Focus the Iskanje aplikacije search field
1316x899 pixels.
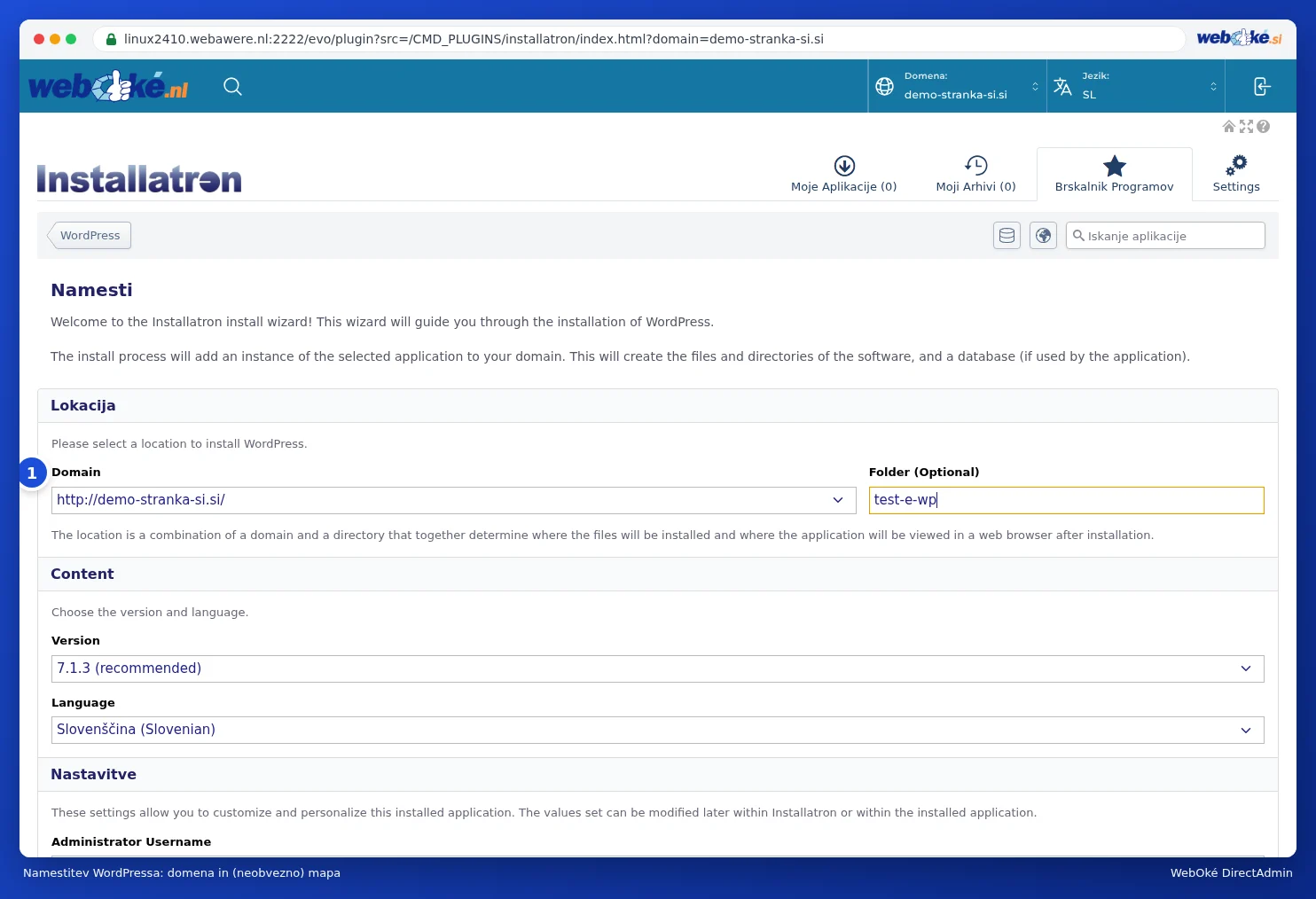(x=1165, y=236)
